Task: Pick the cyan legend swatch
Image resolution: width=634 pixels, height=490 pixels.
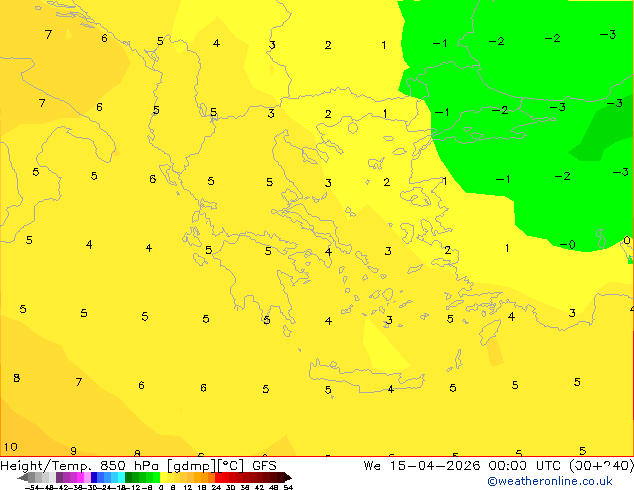Action: tap(121, 477)
